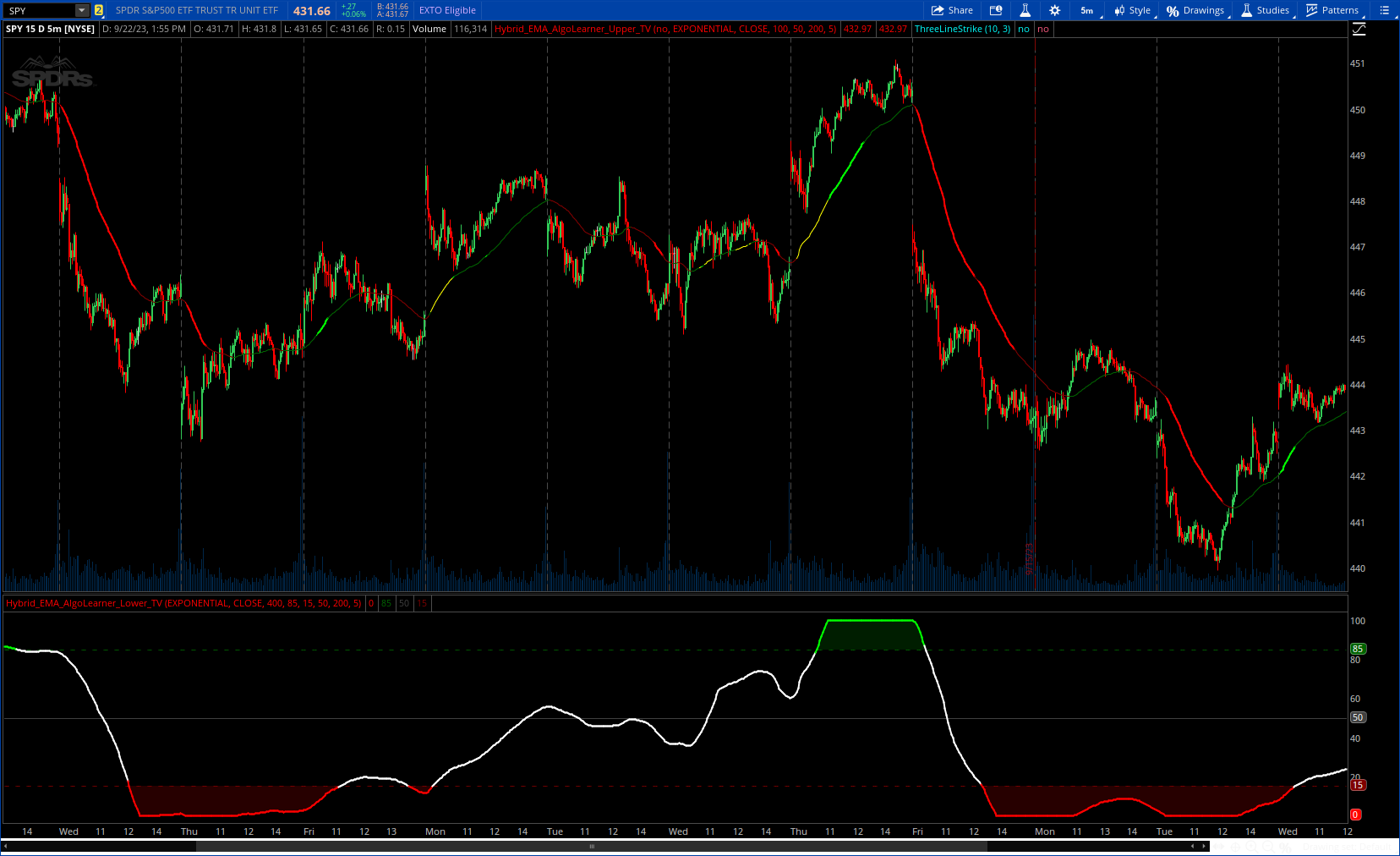
Task: Click the scrollbar left arrow
Action: [7, 846]
